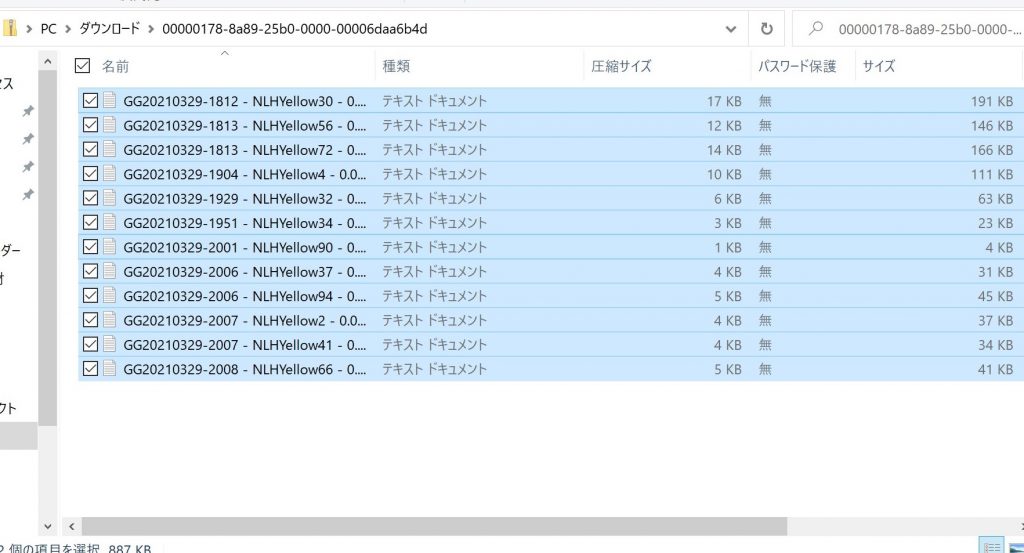The height and width of the screenshot is (553, 1024).
Task: Click the 146 KB size cell
Action: [991, 125]
